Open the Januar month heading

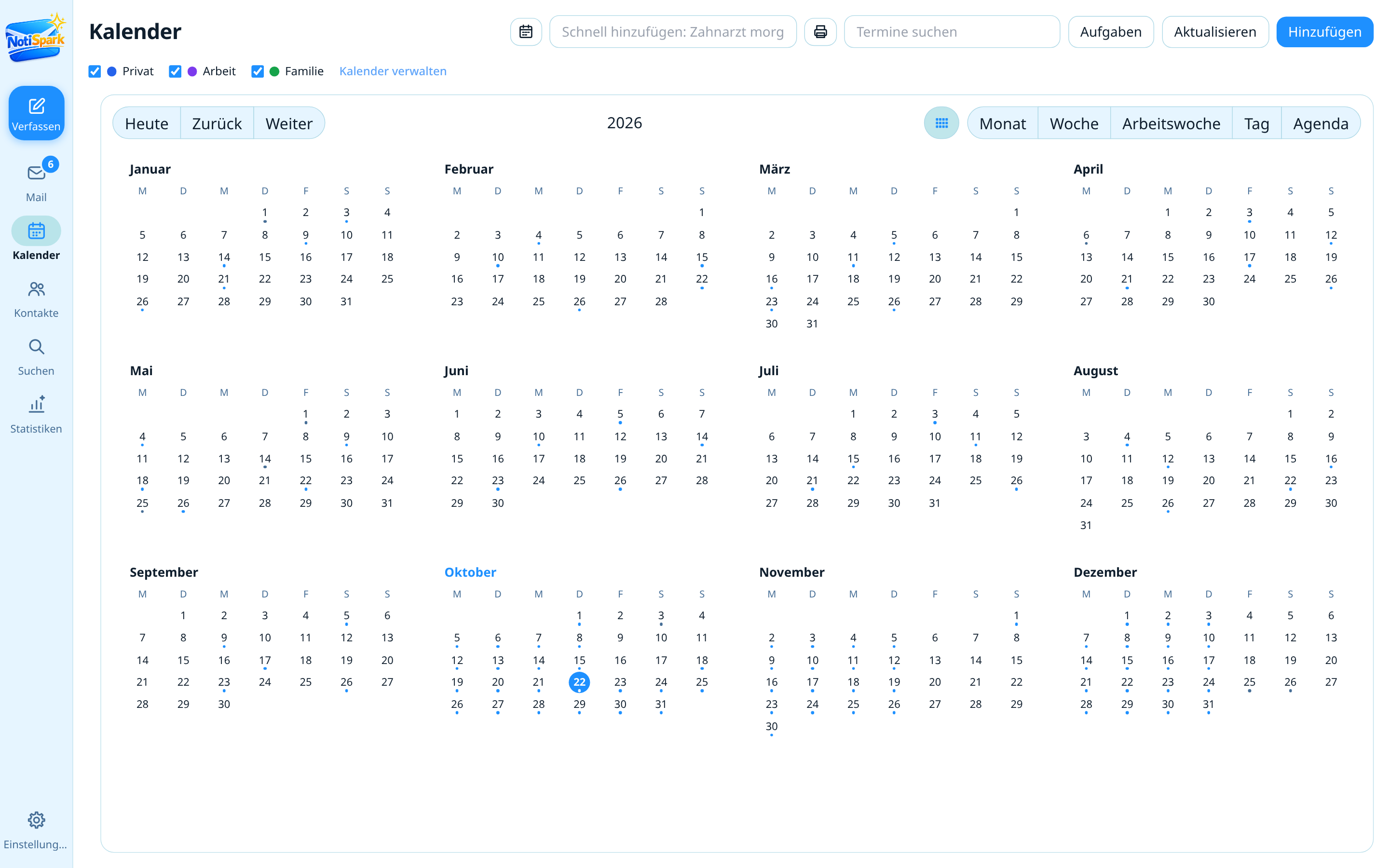tap(150, 169)
